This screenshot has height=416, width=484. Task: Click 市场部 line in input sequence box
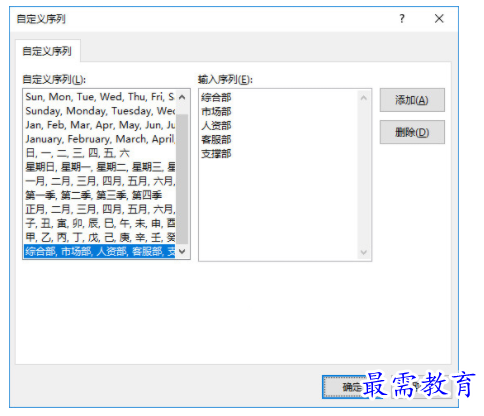click(216, 112)
